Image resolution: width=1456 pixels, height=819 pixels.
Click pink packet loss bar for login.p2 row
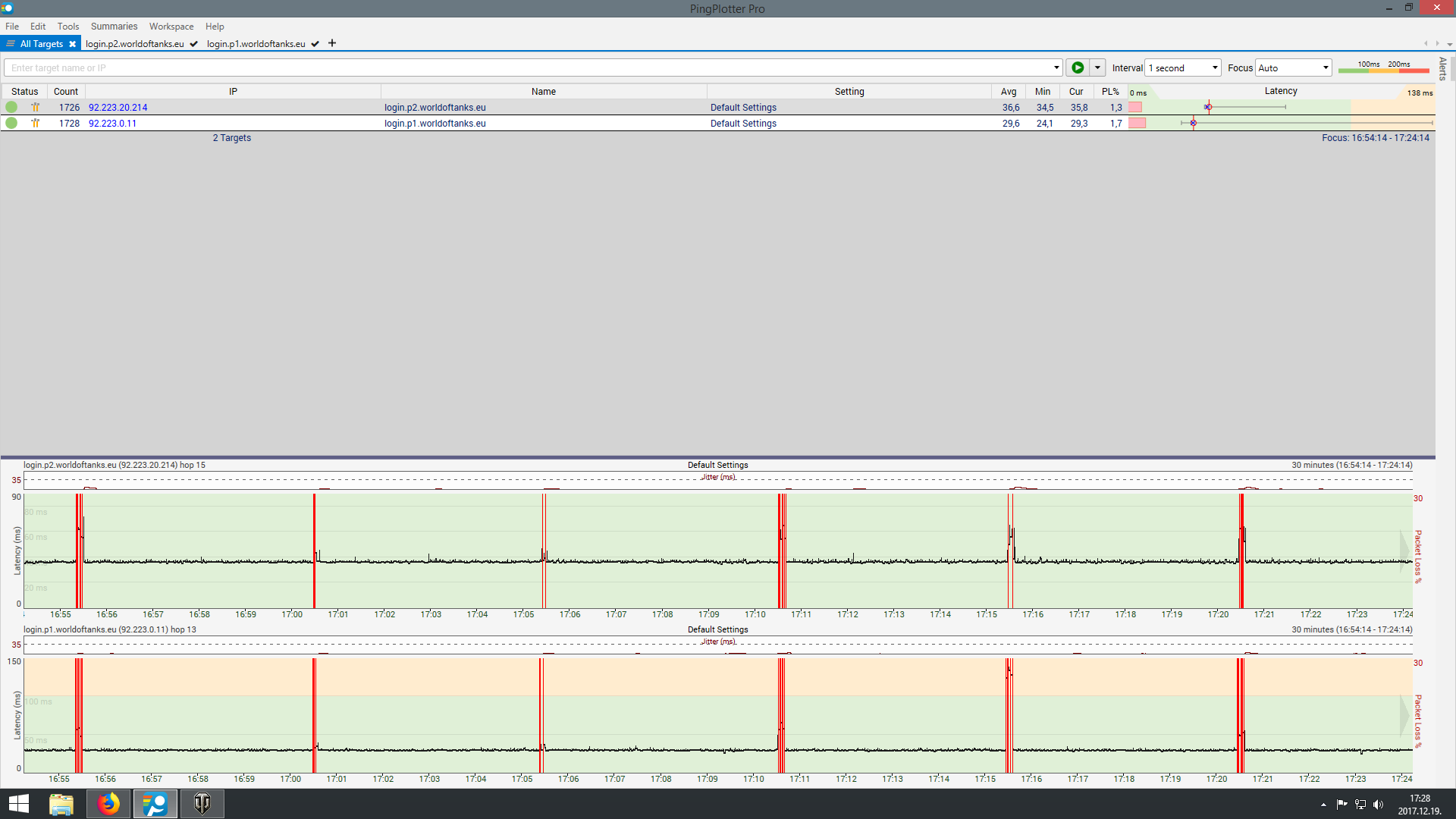(1135, 107)
